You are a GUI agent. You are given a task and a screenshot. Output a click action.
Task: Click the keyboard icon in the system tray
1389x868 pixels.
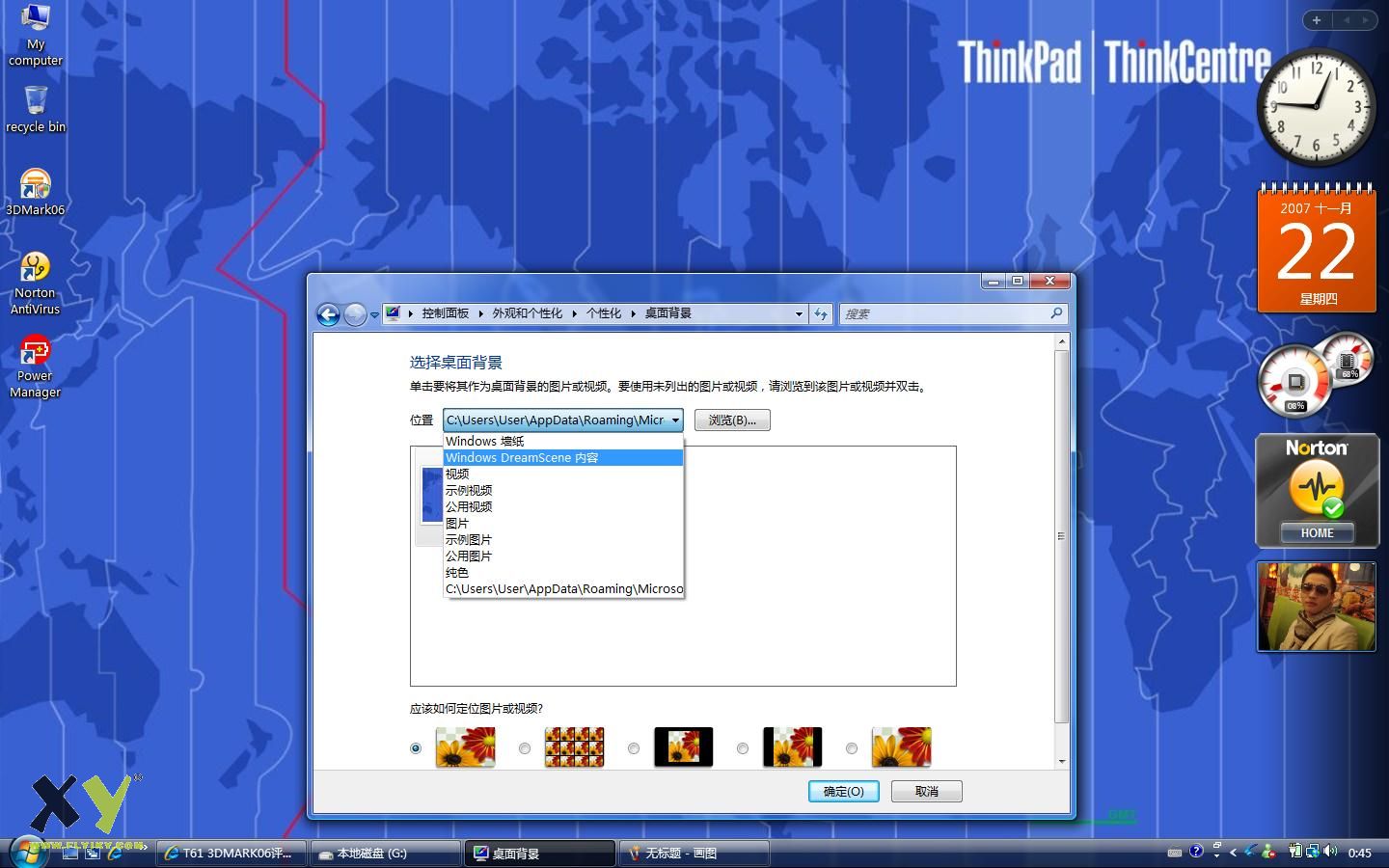point(1174,853)
